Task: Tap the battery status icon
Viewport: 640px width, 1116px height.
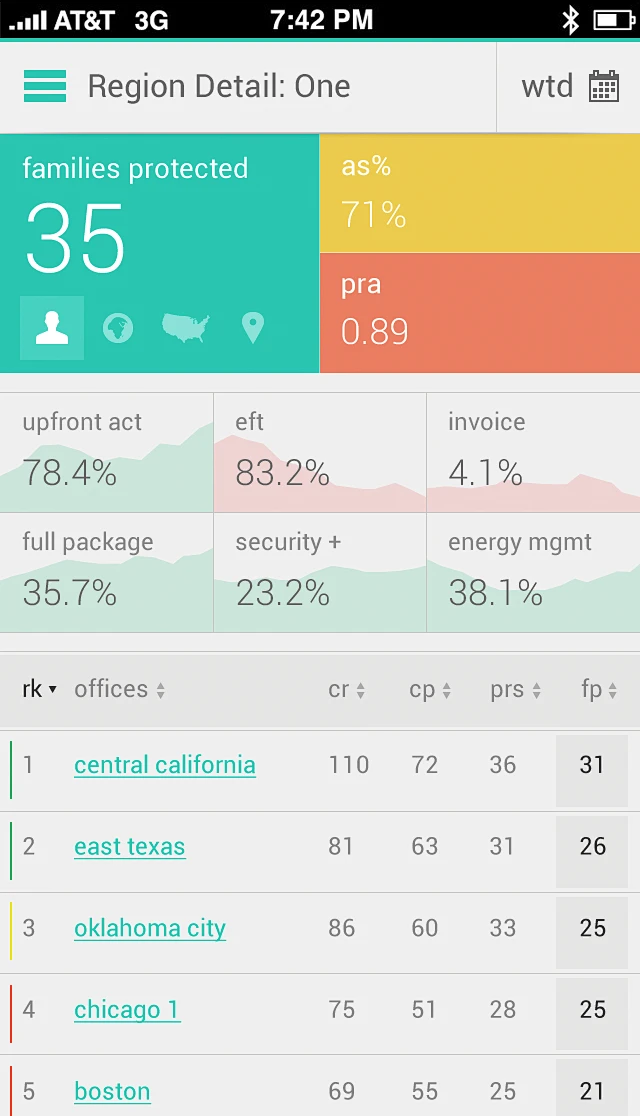Action: 612,19
